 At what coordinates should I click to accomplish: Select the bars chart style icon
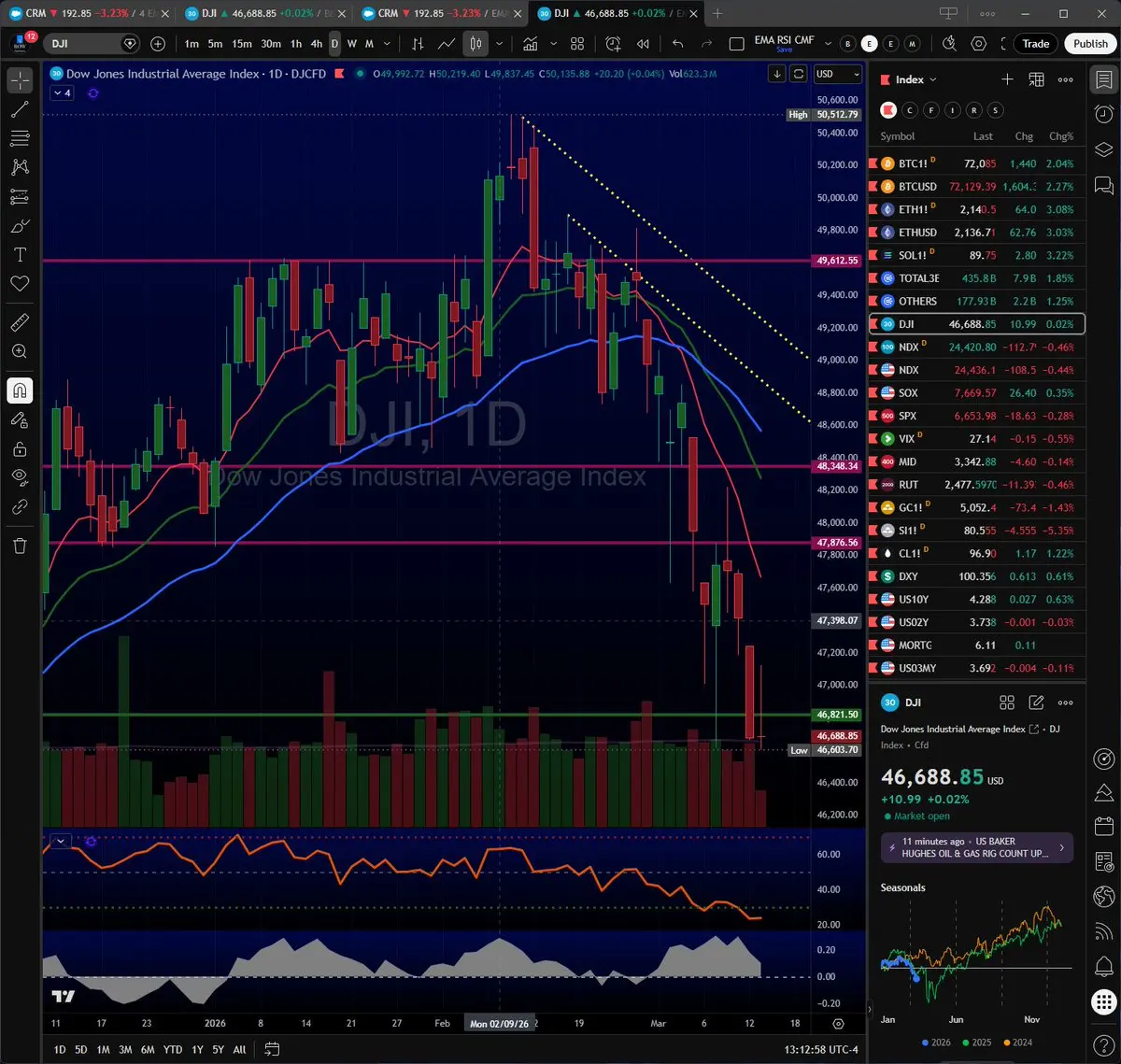point(418,44)
